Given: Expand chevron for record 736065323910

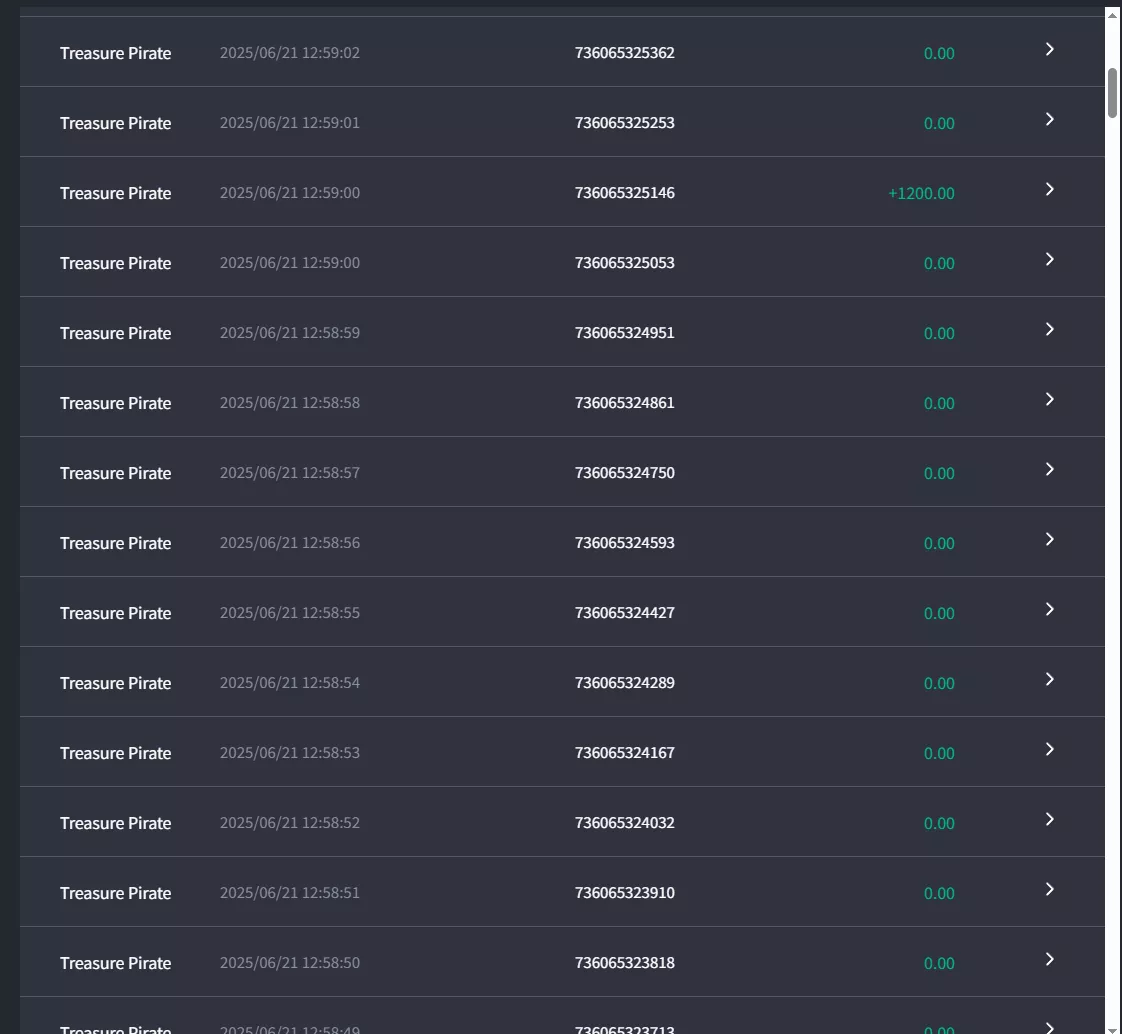Looking at the screenshot, I should (1050, 889).
